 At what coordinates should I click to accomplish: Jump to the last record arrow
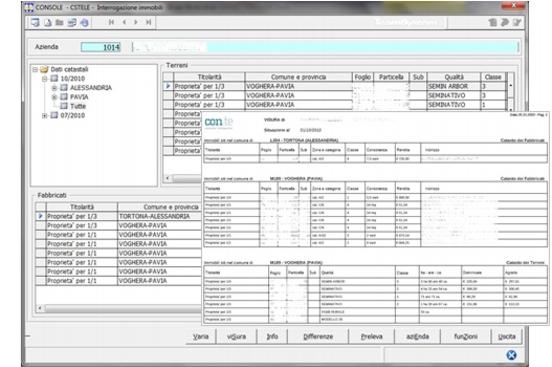tap(149, 22)
